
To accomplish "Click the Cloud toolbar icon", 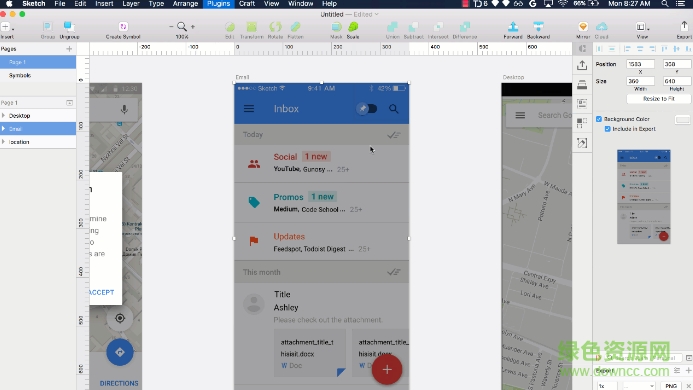I will coord(602,27).
